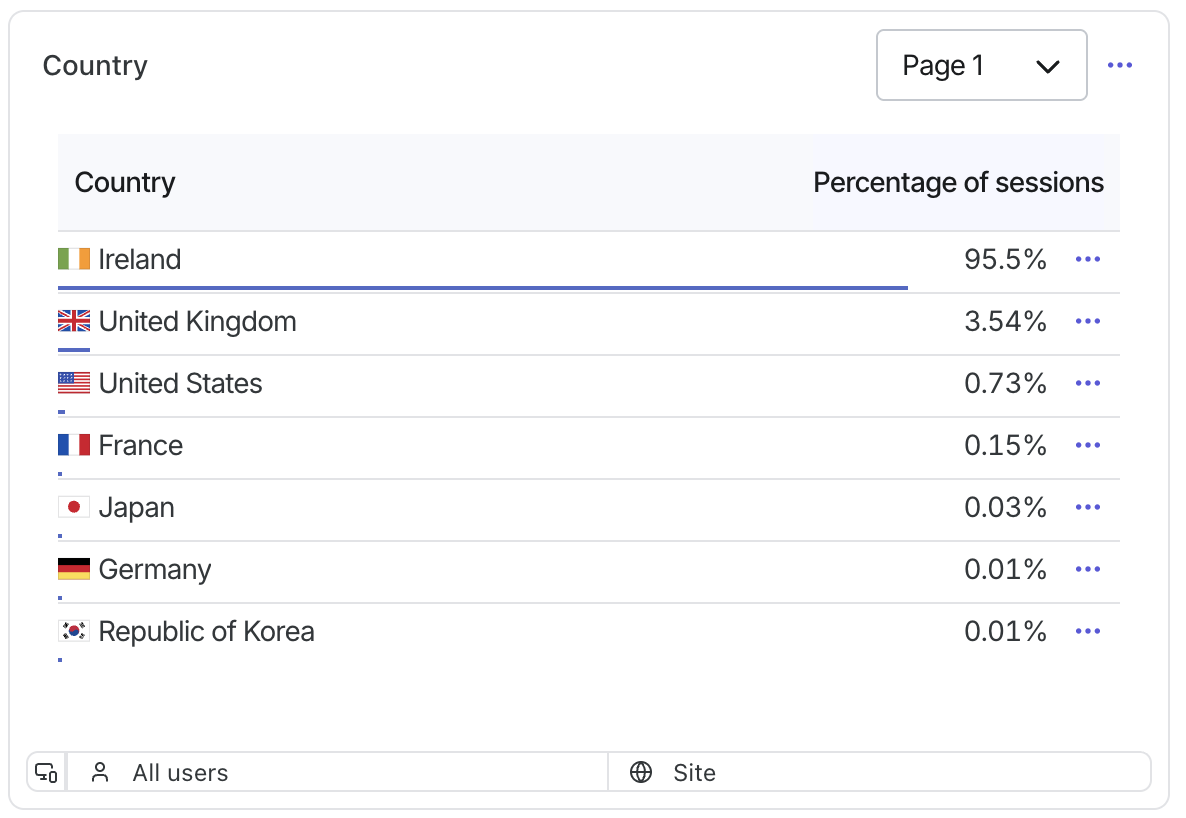Select the United States country name

181,384
